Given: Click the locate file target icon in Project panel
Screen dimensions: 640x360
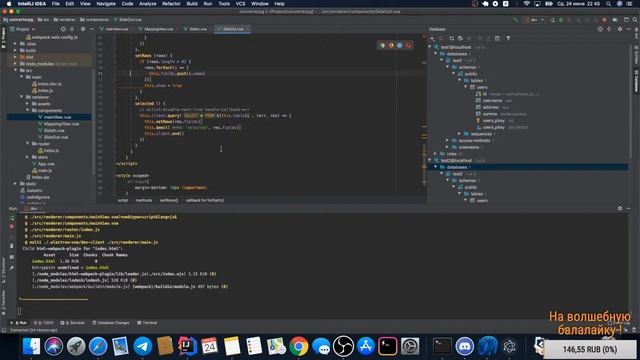Looking at the screenshot, I should click(x=63, y=29).
